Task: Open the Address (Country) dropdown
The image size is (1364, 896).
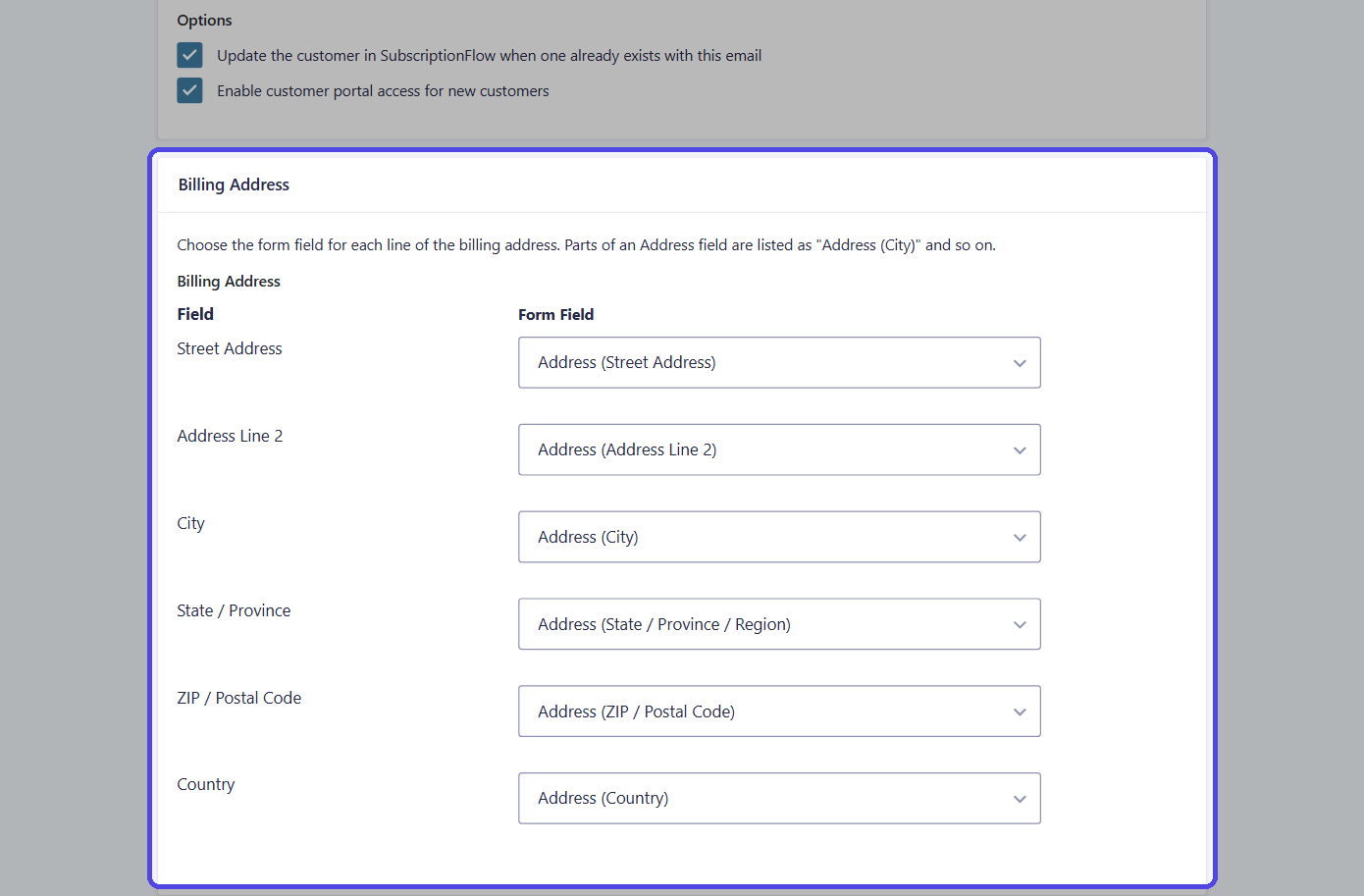Action: (x=779, y=798)
